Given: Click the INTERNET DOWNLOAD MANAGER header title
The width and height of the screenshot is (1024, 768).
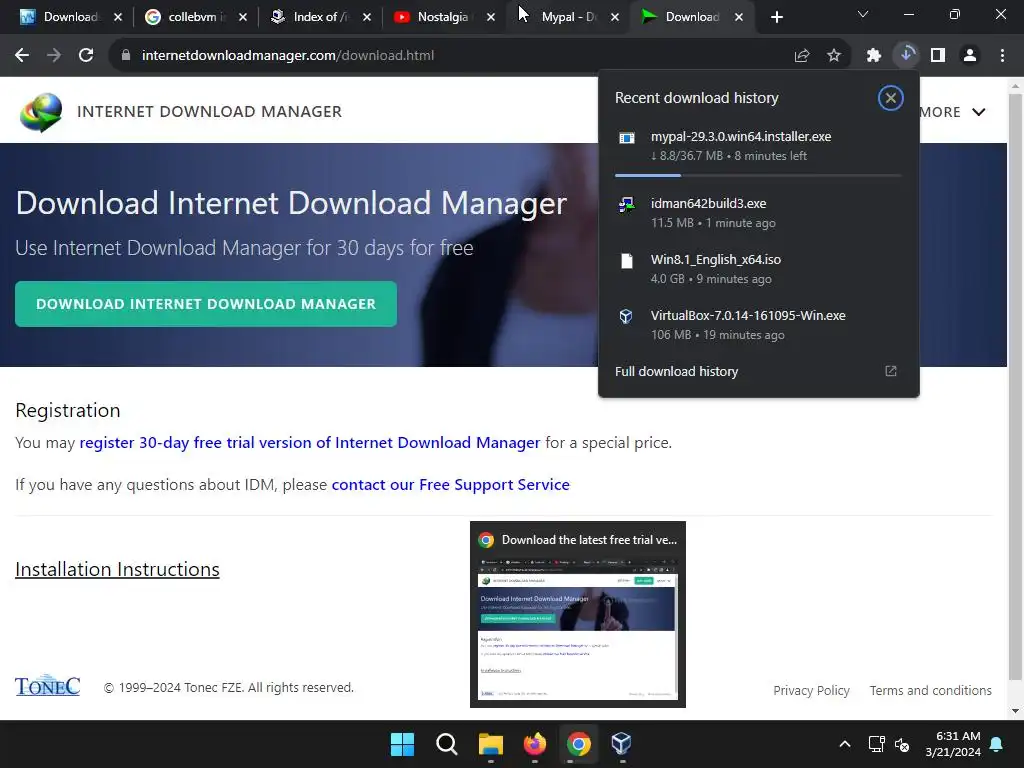Looking at the screenshot, I should (x=210, y=112).
